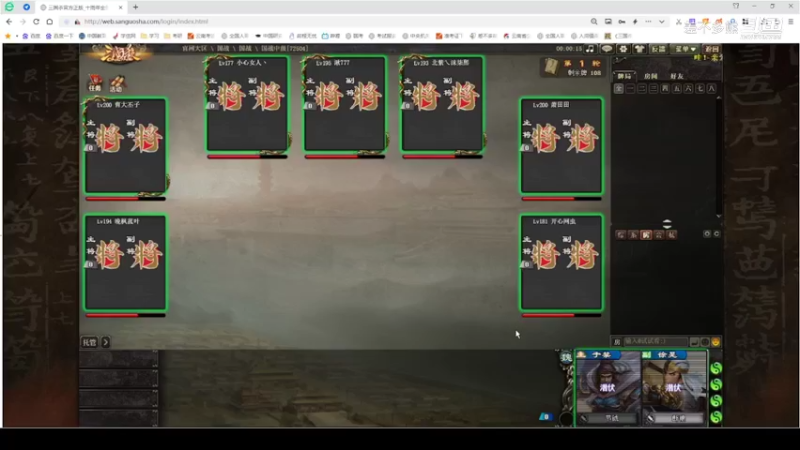Select the 全 seat filter

tap(618, 89)
